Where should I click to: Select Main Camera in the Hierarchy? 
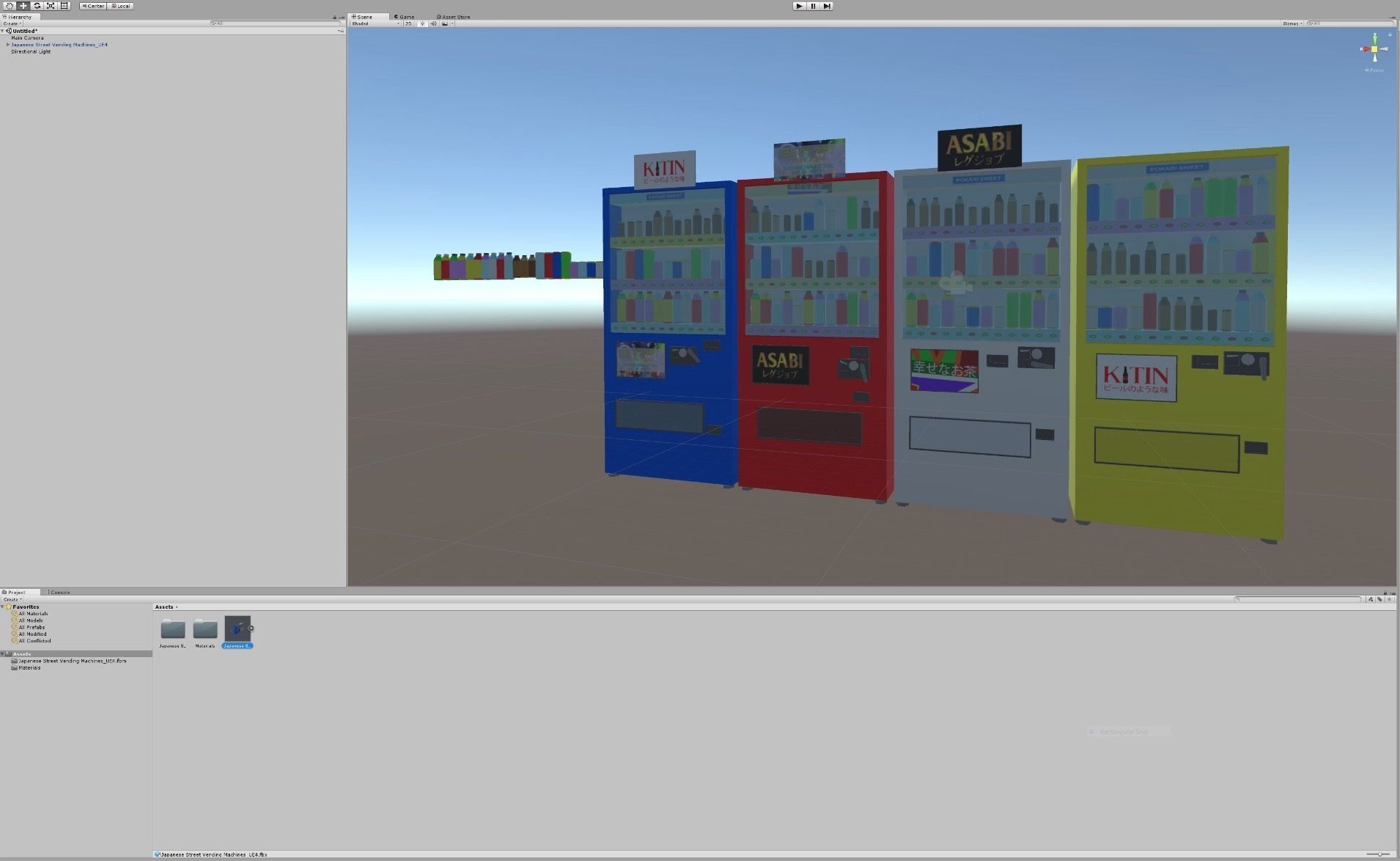(x=27, y=38)
